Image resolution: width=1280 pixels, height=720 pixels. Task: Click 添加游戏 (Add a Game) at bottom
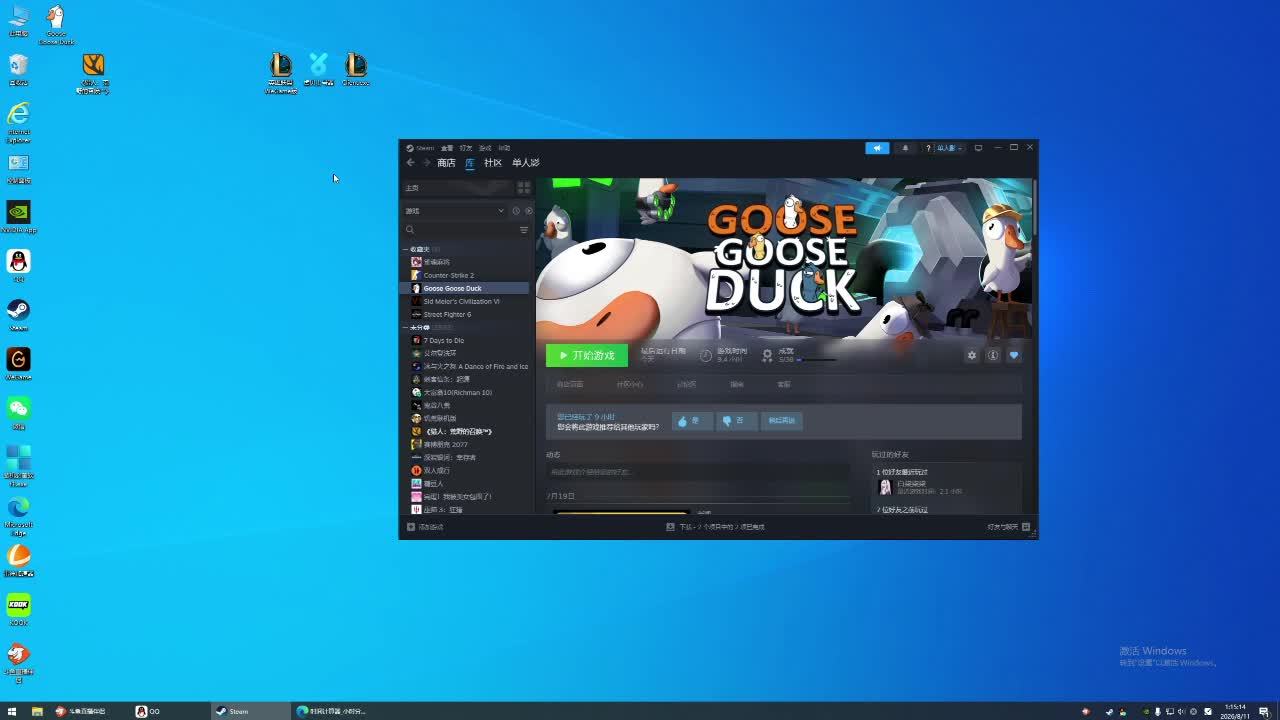425,527
